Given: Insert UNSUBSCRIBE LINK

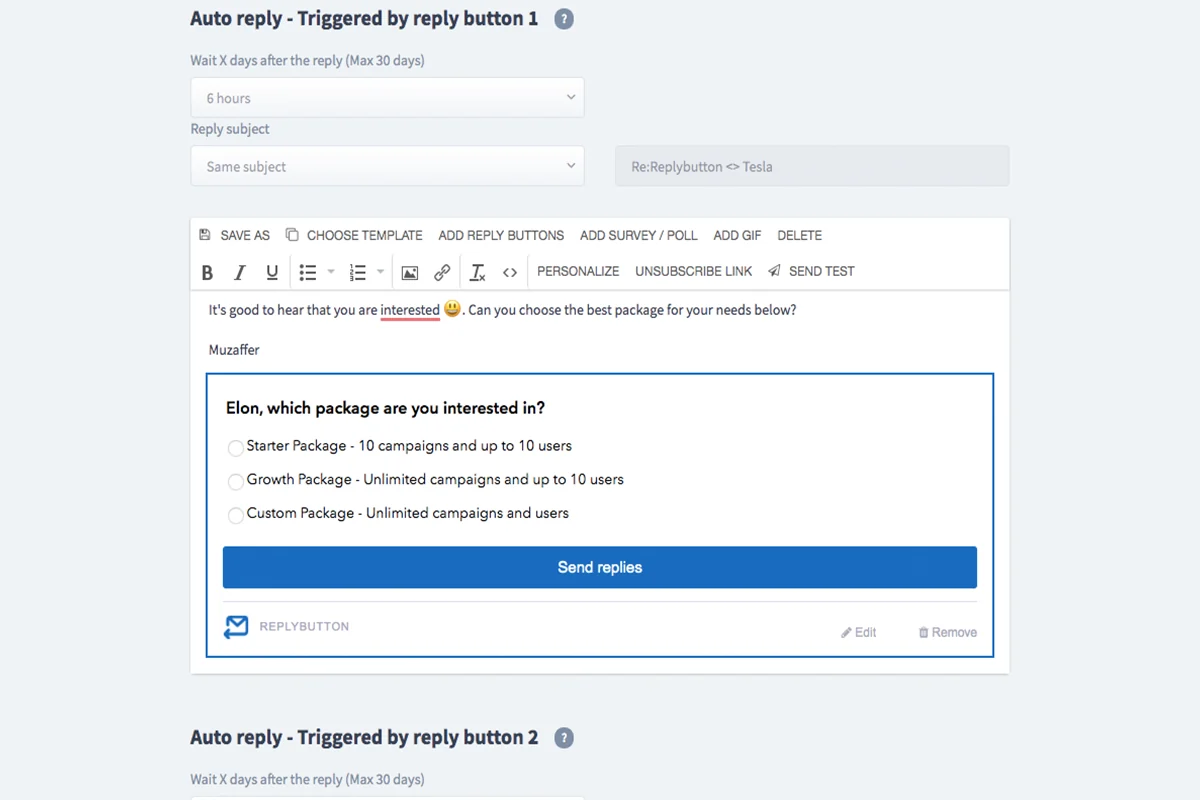Looking at the screenshot, I should (x=694, y=272).
